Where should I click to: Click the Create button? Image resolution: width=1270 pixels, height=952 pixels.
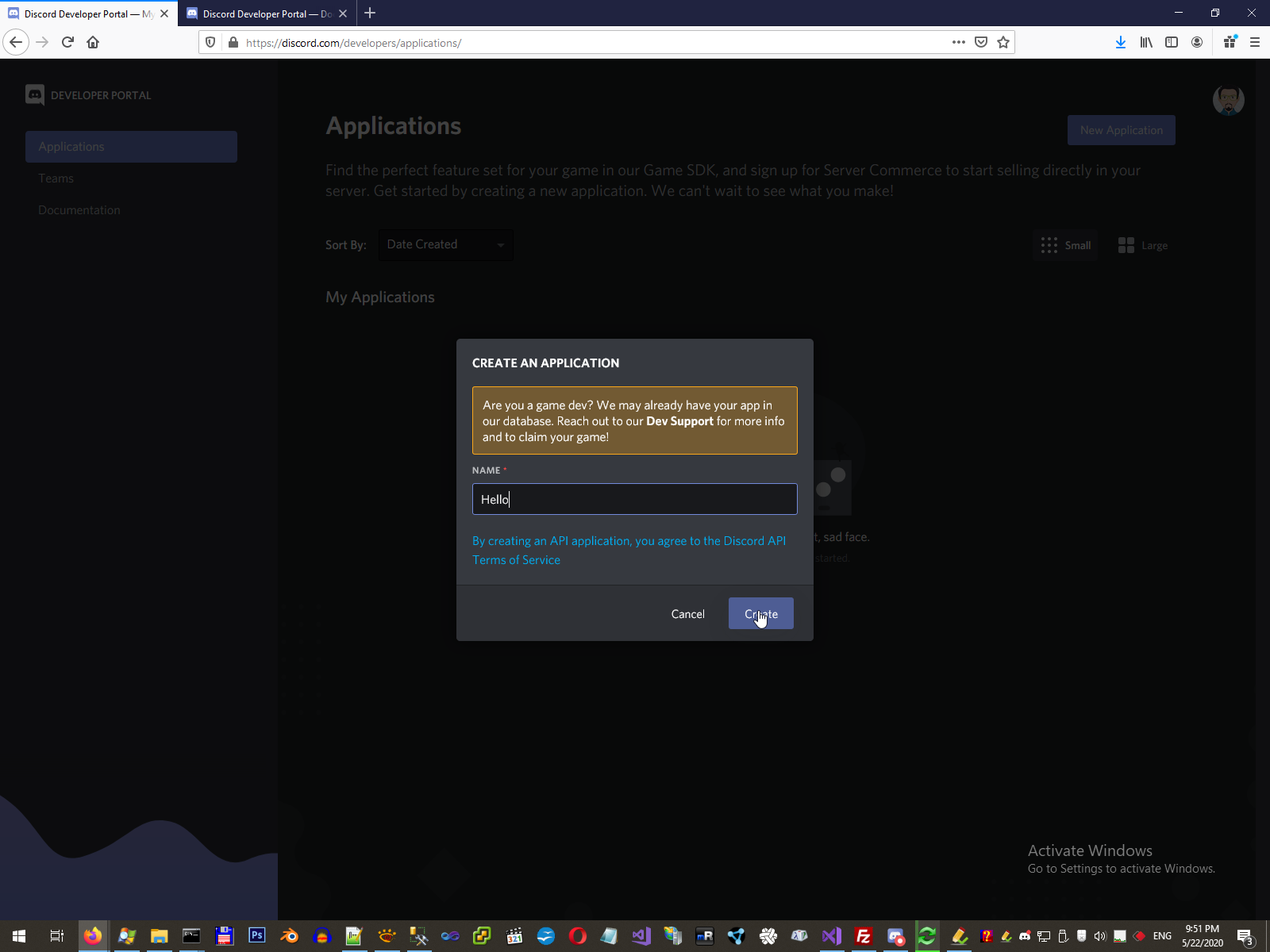(761, 613)
